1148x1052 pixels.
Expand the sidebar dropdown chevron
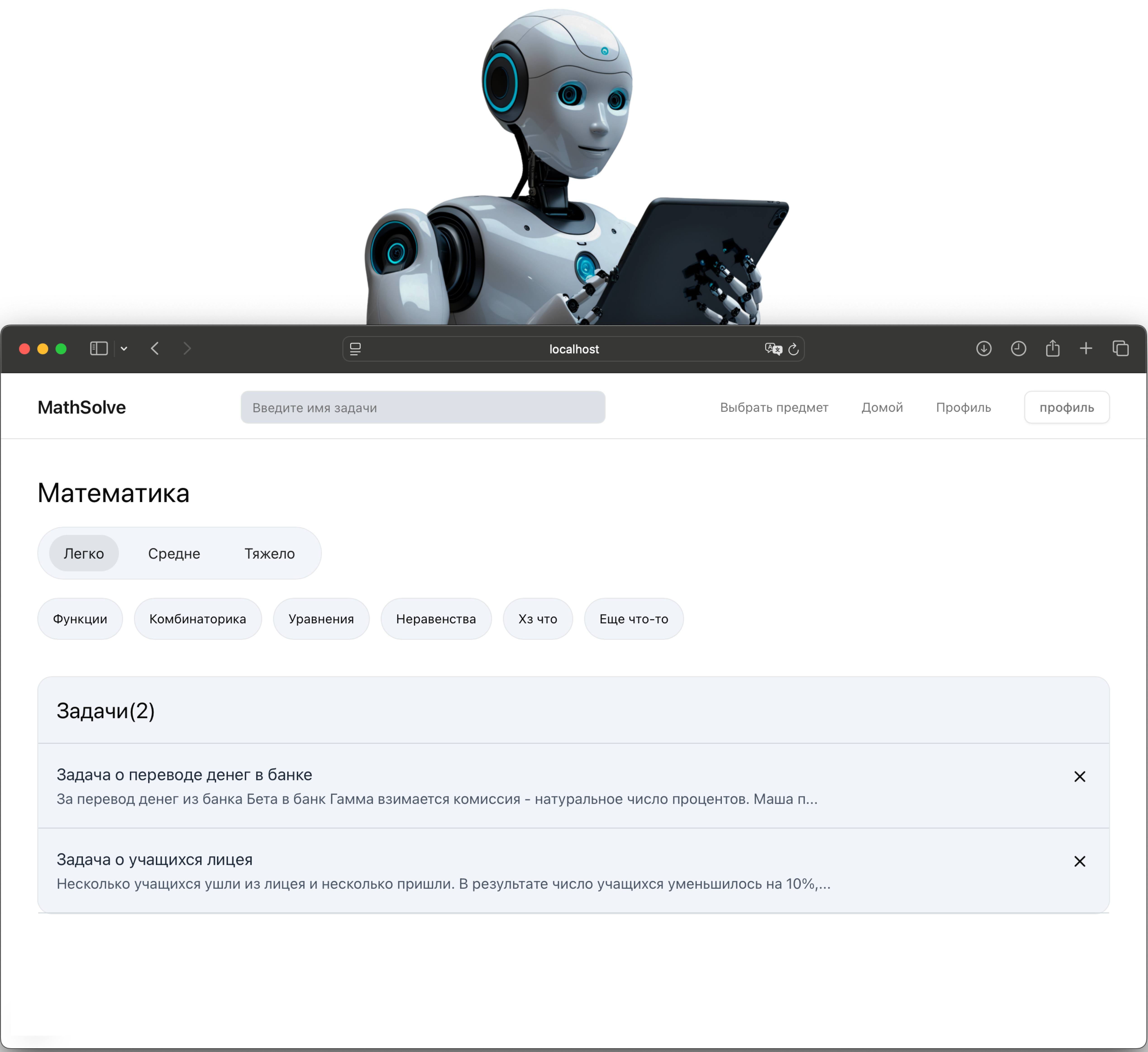pyautogui.click(x=124, y=349)
